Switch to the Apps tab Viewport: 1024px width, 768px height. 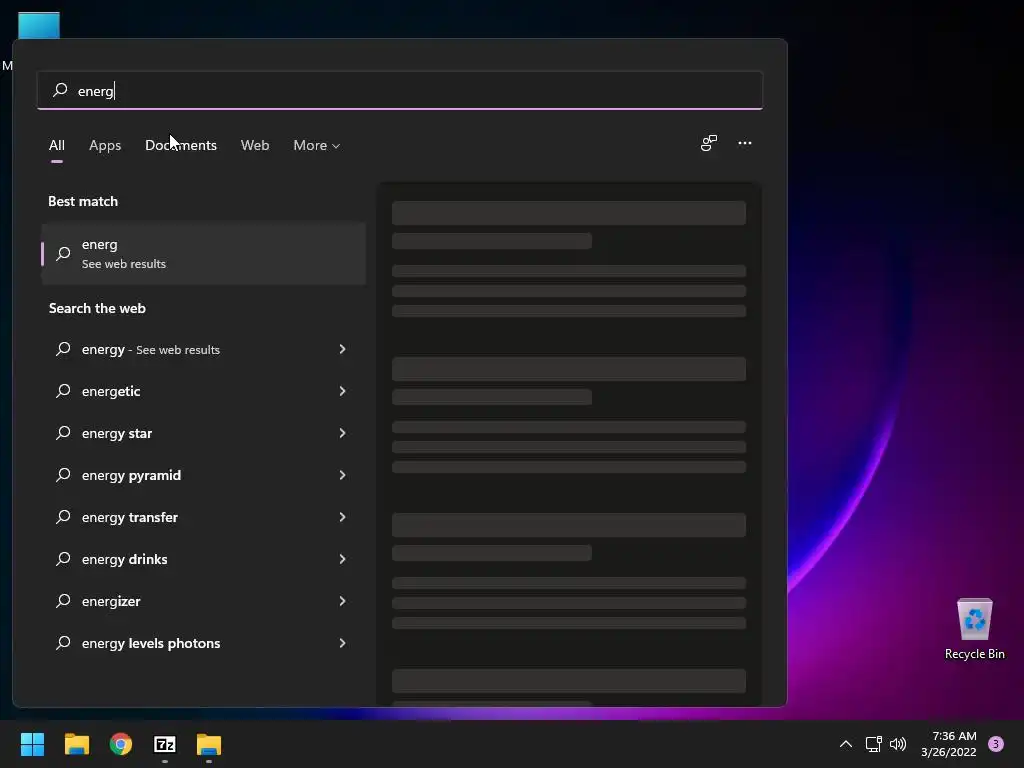point(105,145)
